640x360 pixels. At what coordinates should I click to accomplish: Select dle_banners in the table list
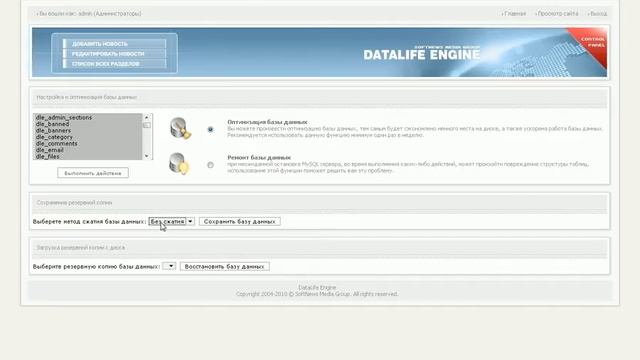[x=88, y=130]
